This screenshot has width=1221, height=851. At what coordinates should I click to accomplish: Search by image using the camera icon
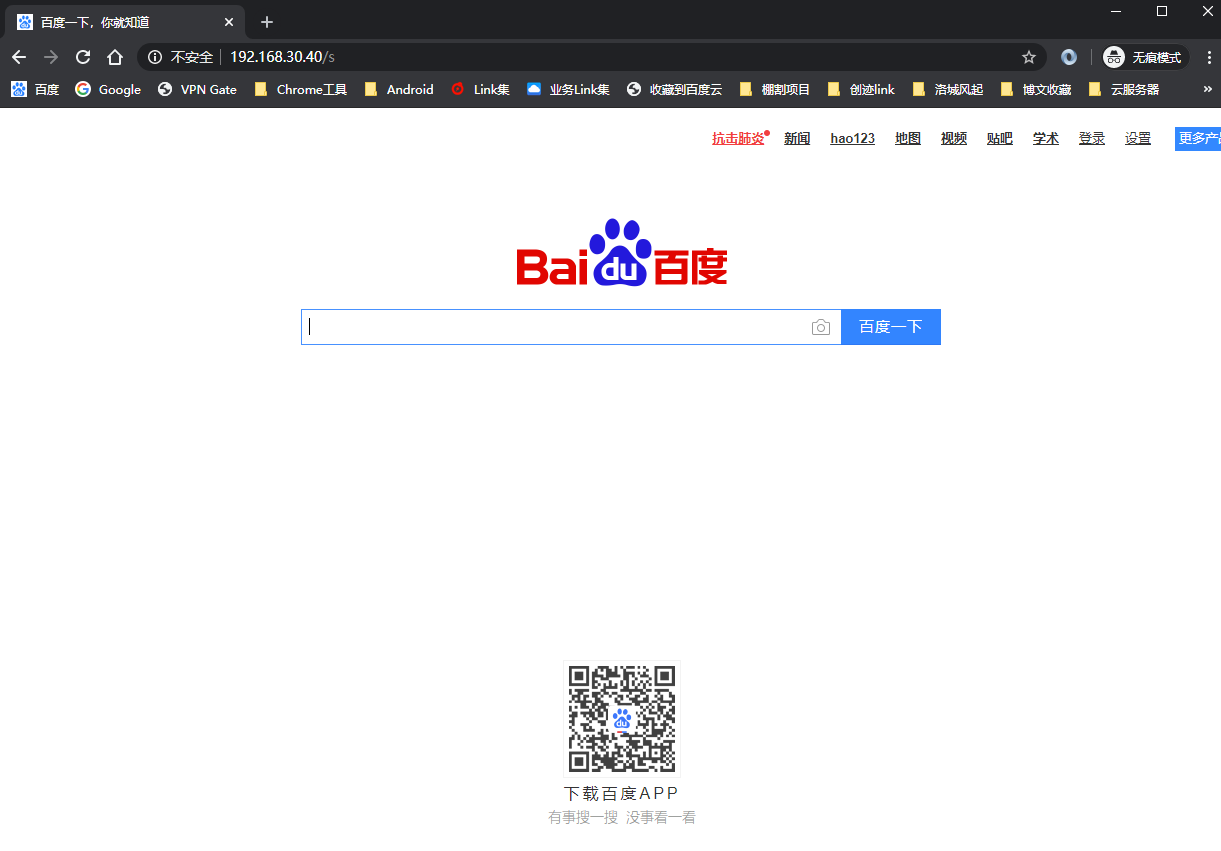821,327
